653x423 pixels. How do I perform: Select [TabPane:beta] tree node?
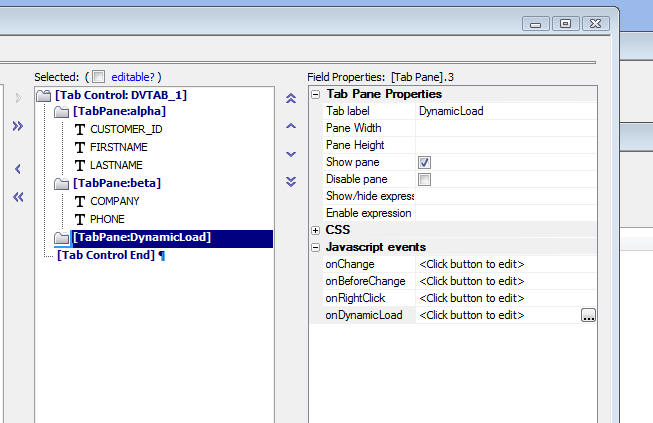117,183
